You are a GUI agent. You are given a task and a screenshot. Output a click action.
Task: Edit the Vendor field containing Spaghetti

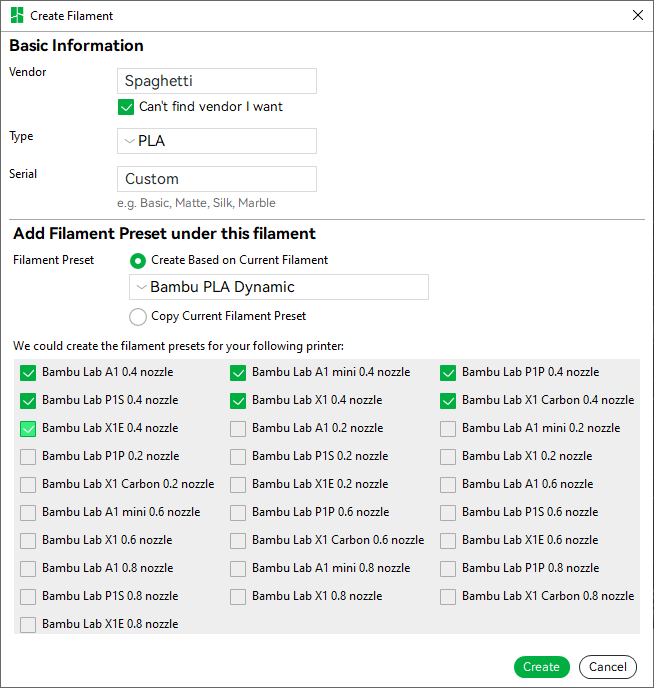(x=217, y=81)
